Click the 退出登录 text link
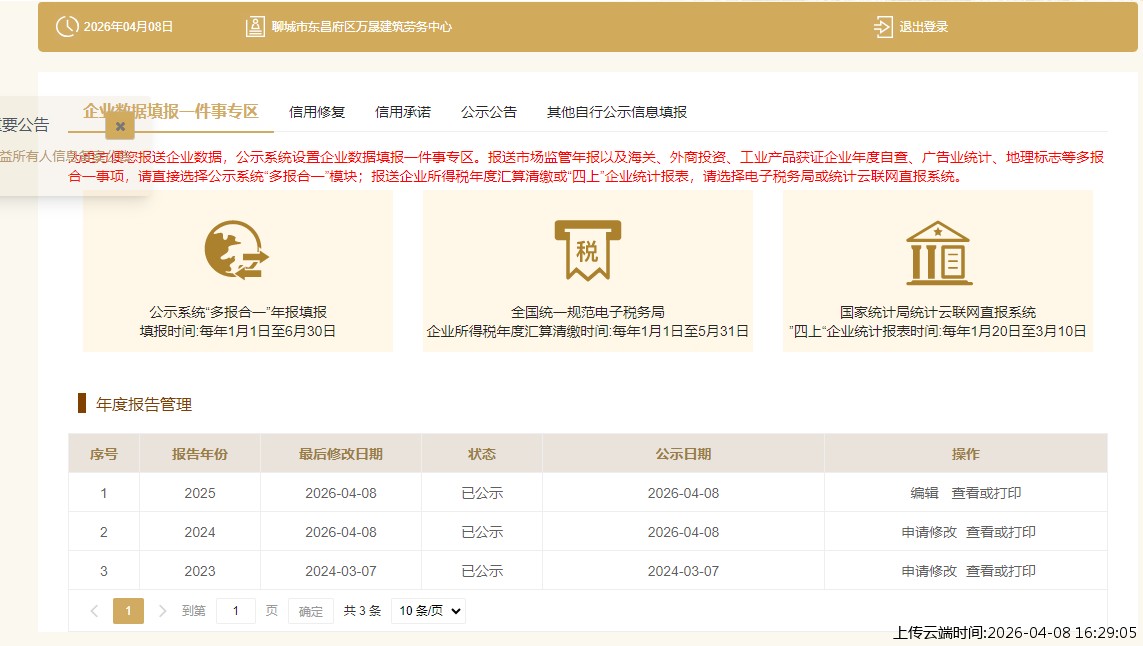This screenshot has width=1143, height=646. coord(923,27)
